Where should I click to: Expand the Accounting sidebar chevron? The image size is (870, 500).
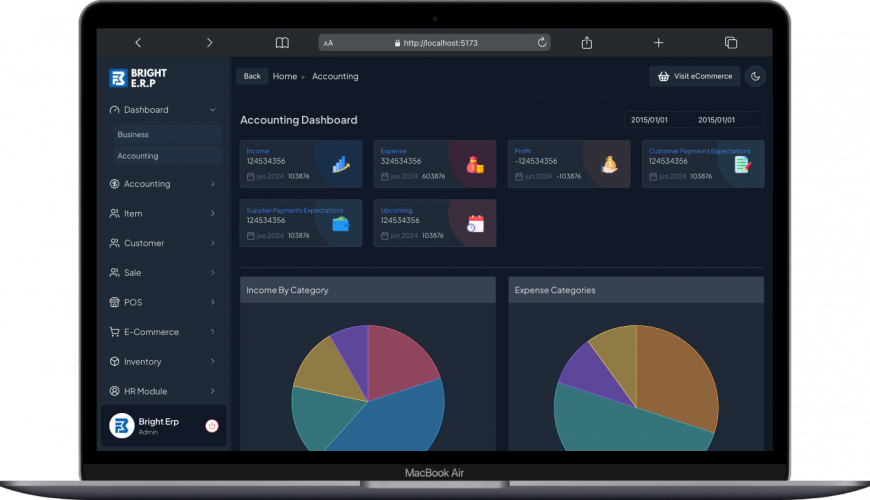pyautogui.click(x=213, y=184)
